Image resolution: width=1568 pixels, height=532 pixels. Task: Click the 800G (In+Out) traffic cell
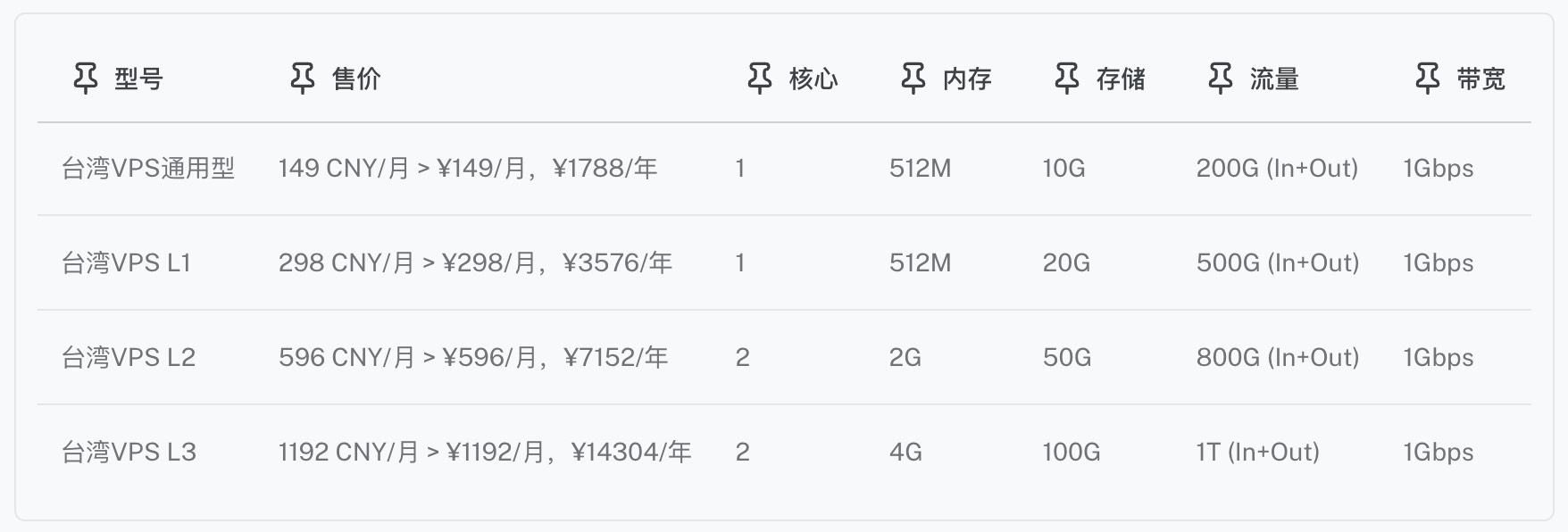(1277, 358)
